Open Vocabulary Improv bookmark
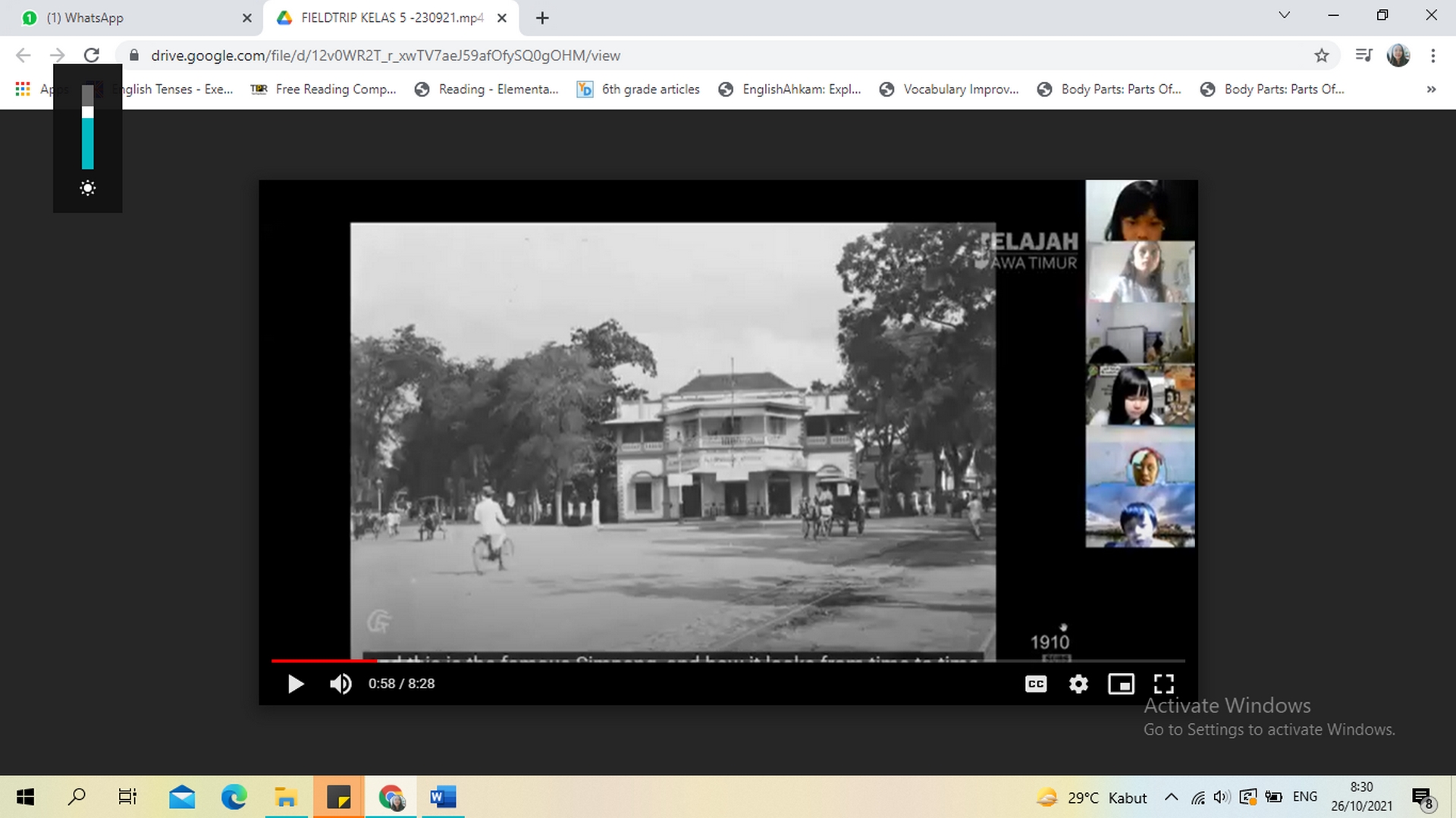Viewport: 1456px width, 818px height. [x=949, y=89]
